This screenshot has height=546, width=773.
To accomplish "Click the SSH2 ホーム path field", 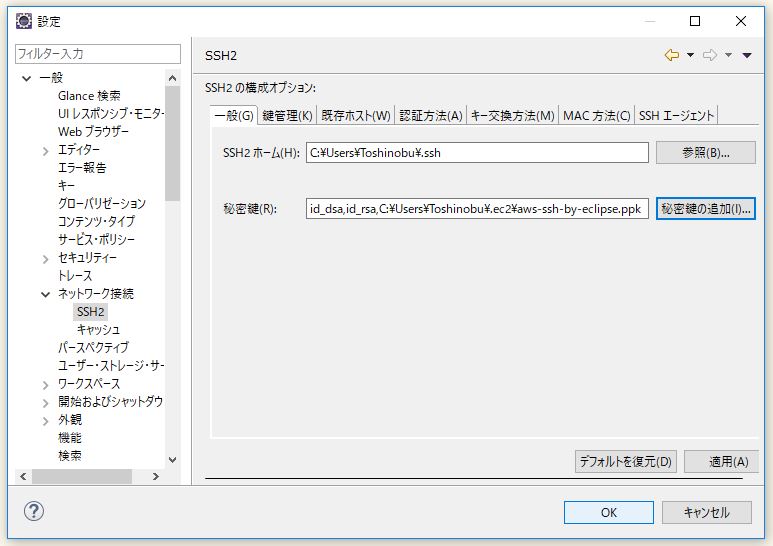I will (x=477, y=153).
